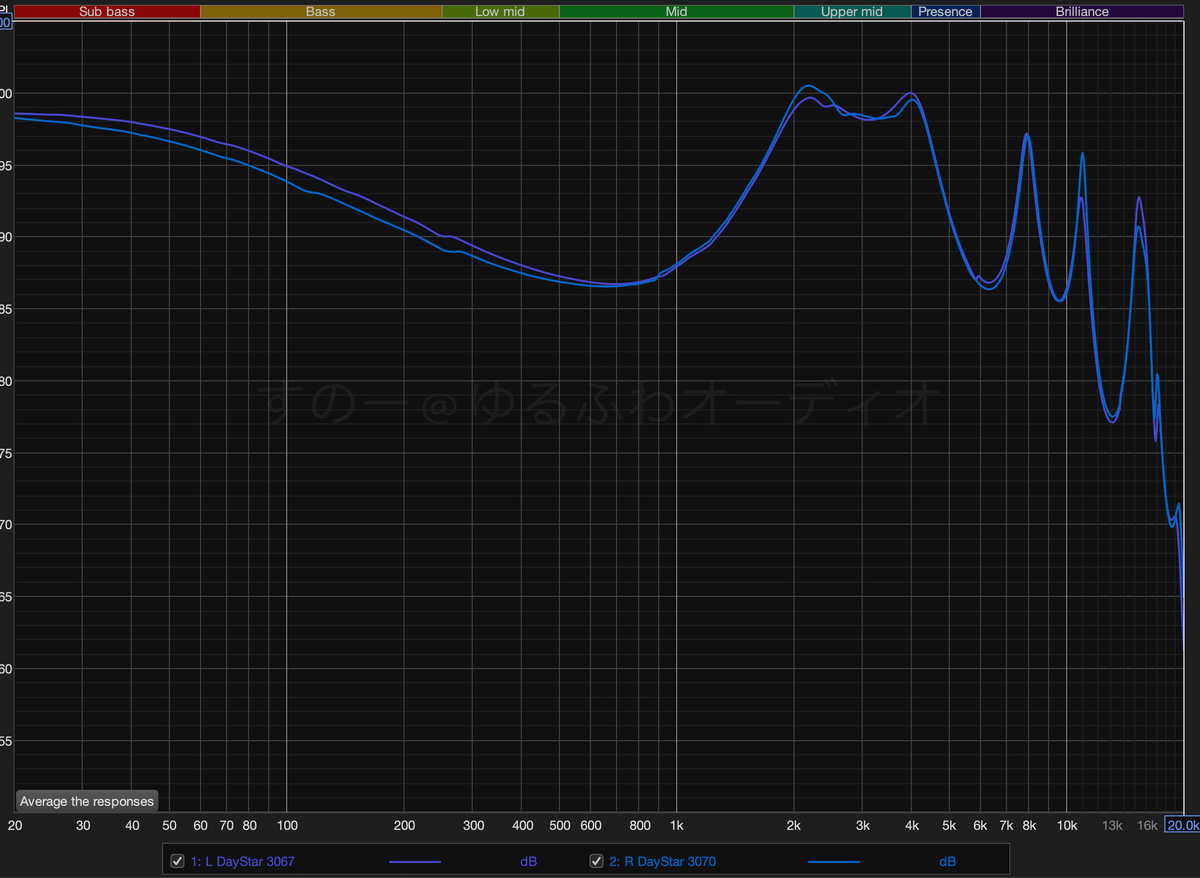Edit the 20.0k frequency axis end field
Image resolution: width=1200 pixels, height=878 pixels.
tap(1182, 825)
